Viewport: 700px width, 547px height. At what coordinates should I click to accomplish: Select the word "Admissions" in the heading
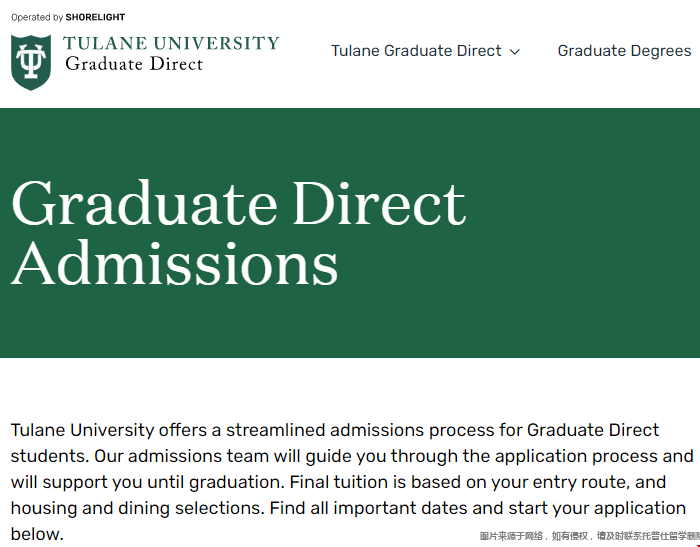[174, 263]
